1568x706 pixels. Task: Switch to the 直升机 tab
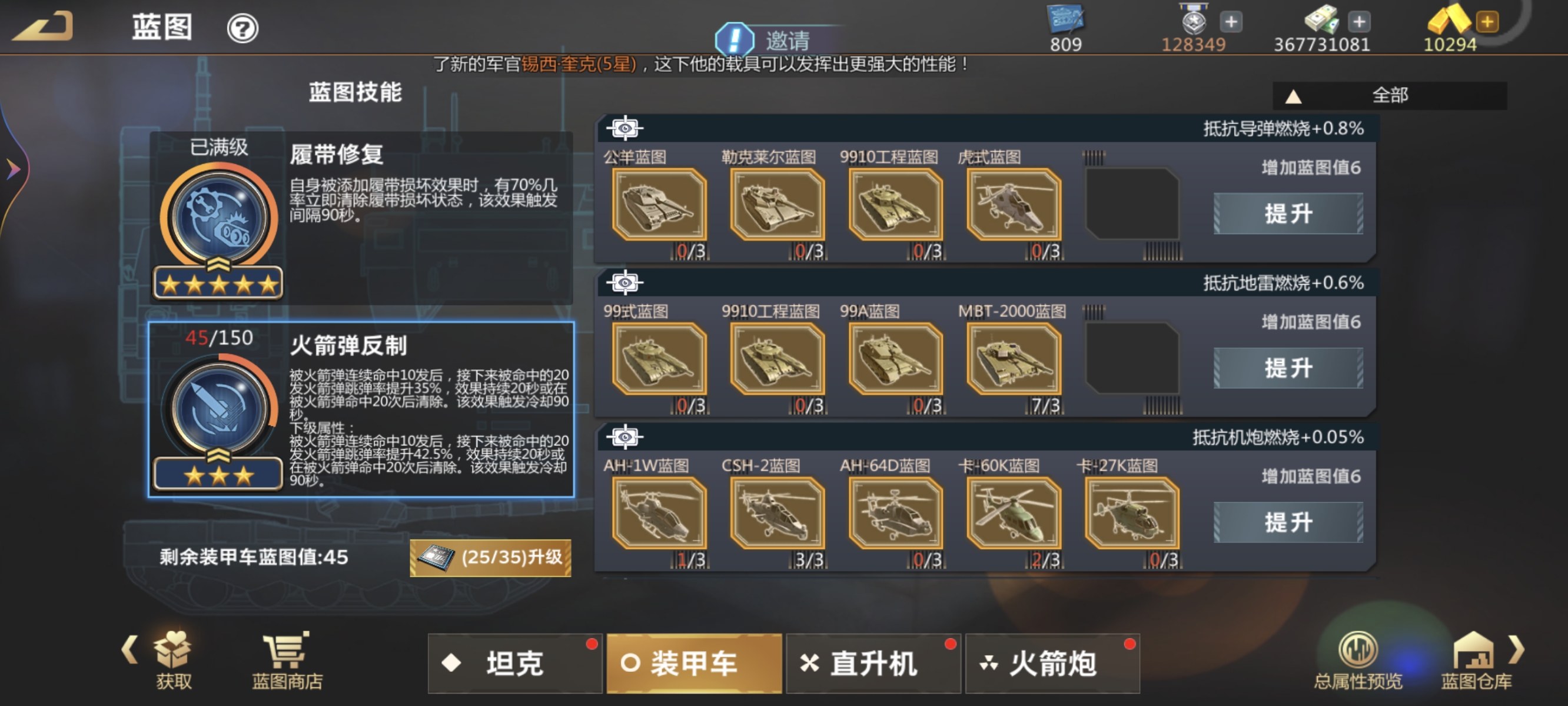[x=873, y=663]
